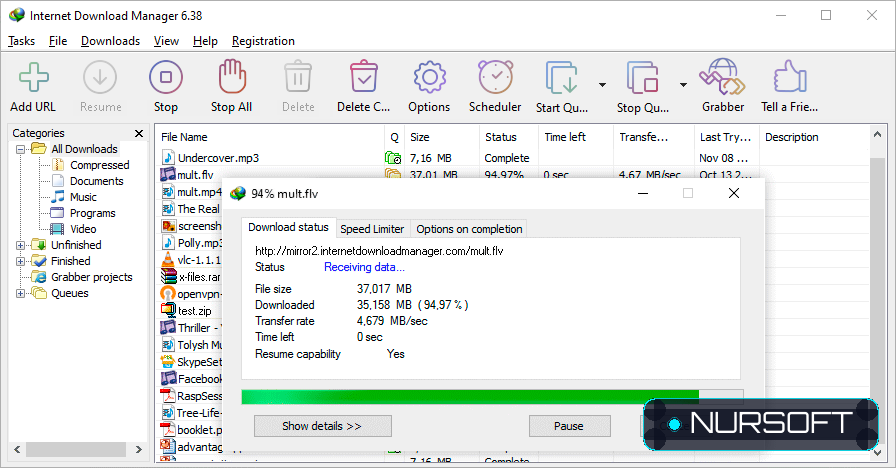This screenshot has height=468, width=896.
Task: Select the Music category
Action: (83, 197)
